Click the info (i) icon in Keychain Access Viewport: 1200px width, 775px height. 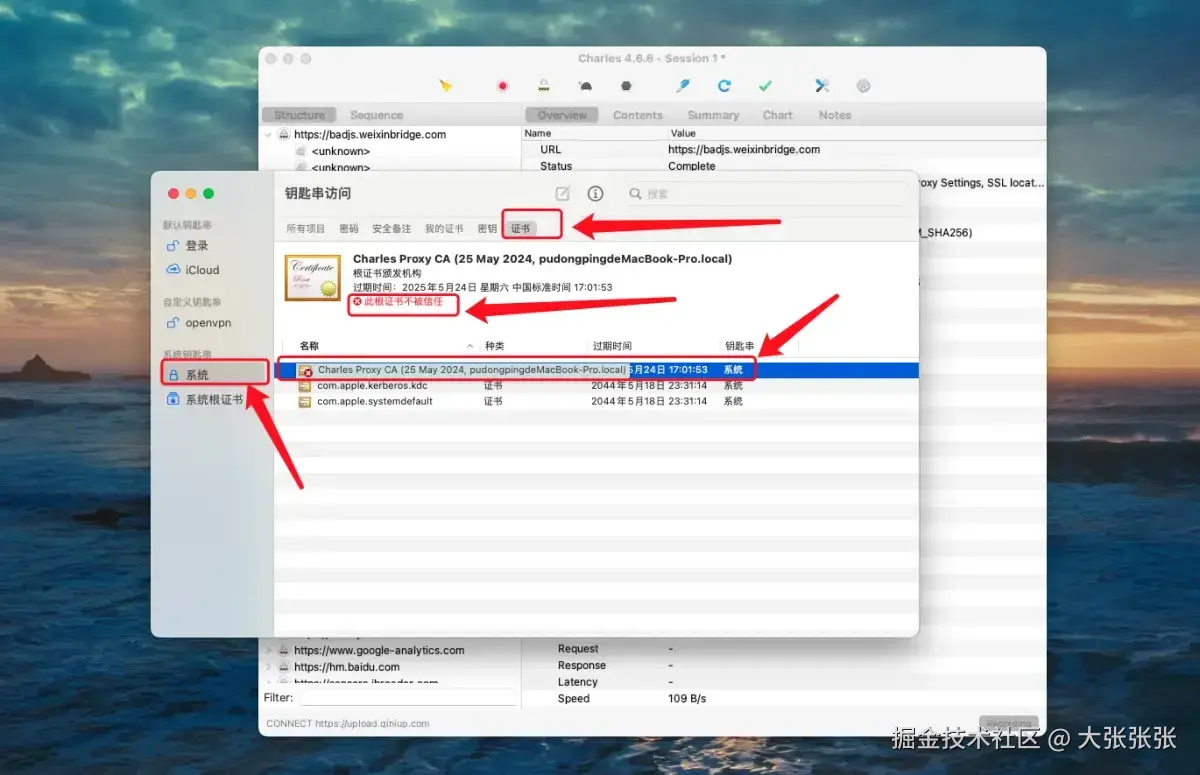pos(595,193)
